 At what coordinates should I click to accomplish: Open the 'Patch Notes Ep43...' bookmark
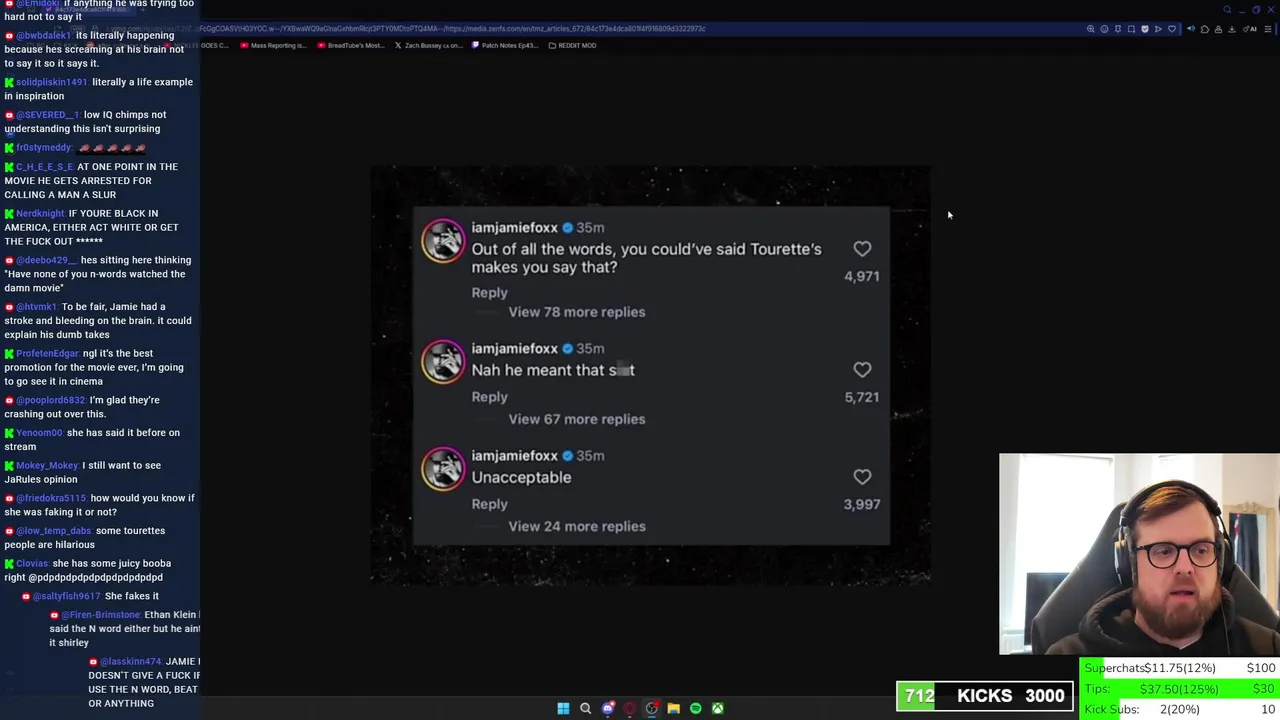tap(505, 45)
